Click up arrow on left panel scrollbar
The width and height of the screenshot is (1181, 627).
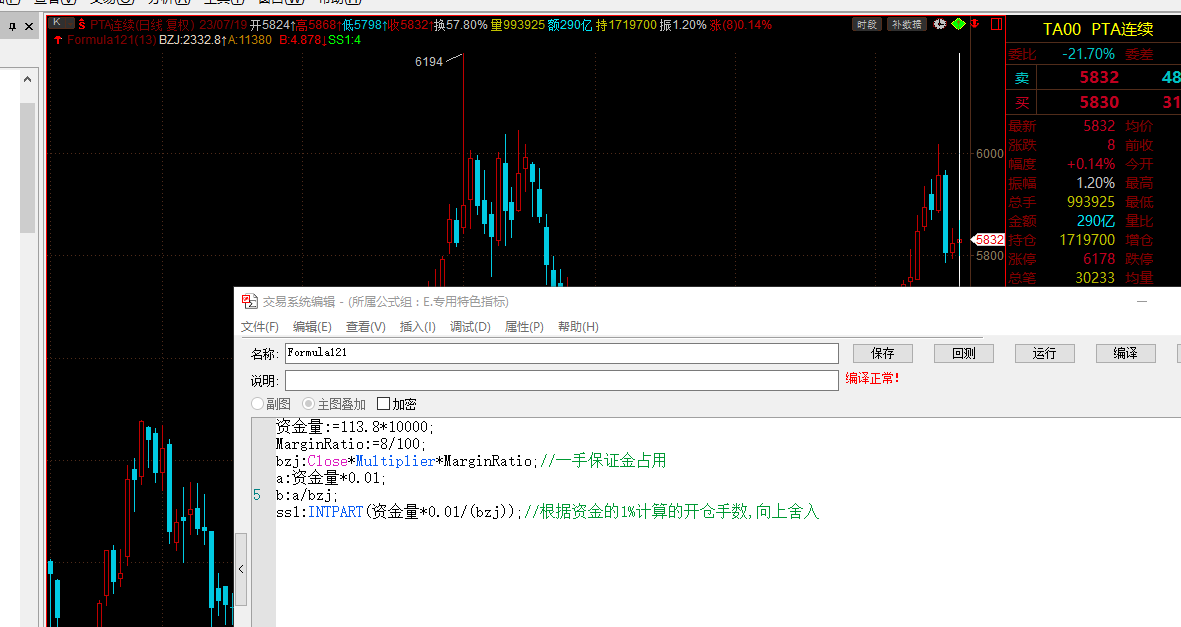pyautogui.click(x=27, y=79)
